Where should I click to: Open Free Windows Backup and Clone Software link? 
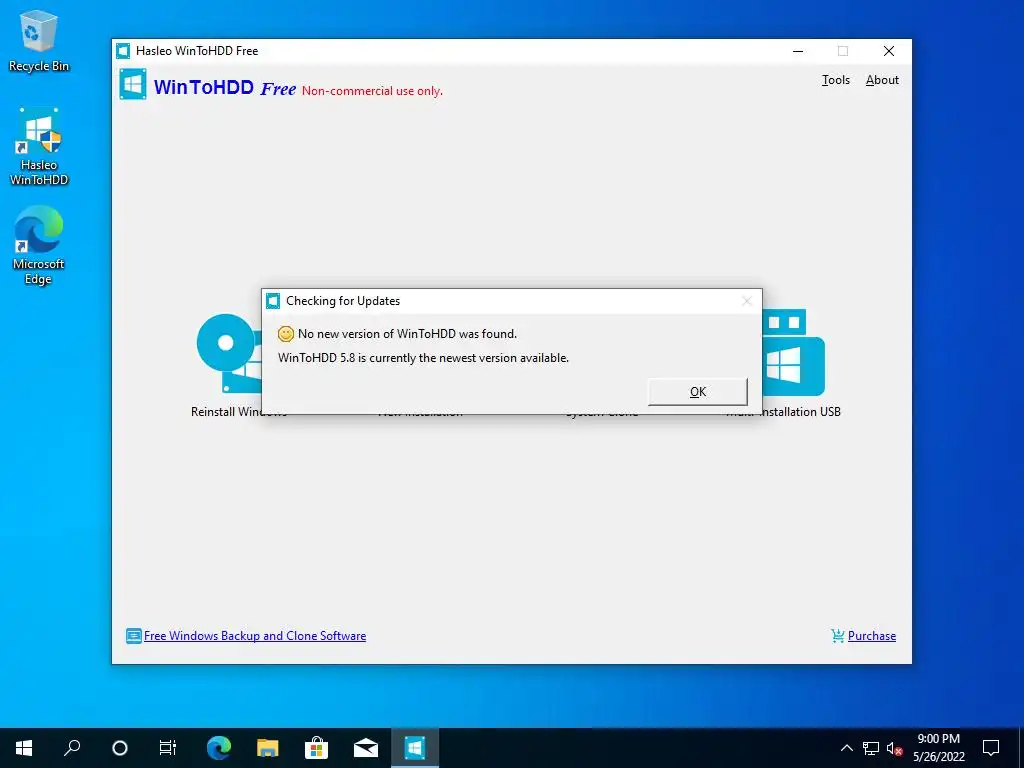click(255, 635)
